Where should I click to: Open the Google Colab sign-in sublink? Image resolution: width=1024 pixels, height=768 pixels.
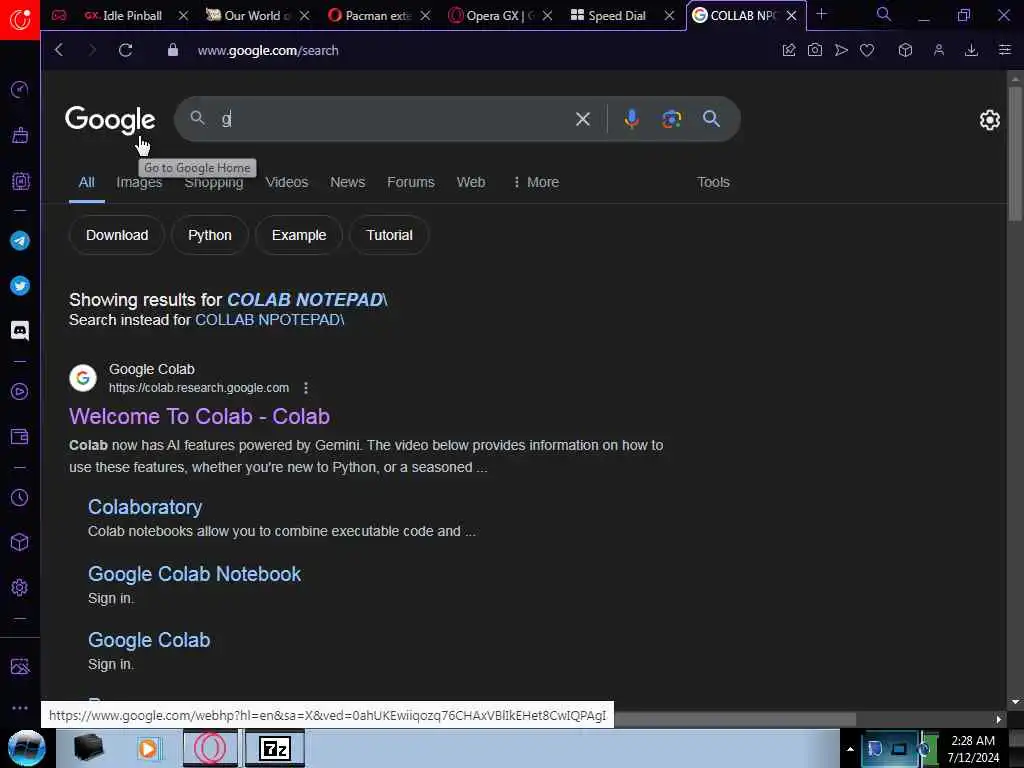coord(149,640)
